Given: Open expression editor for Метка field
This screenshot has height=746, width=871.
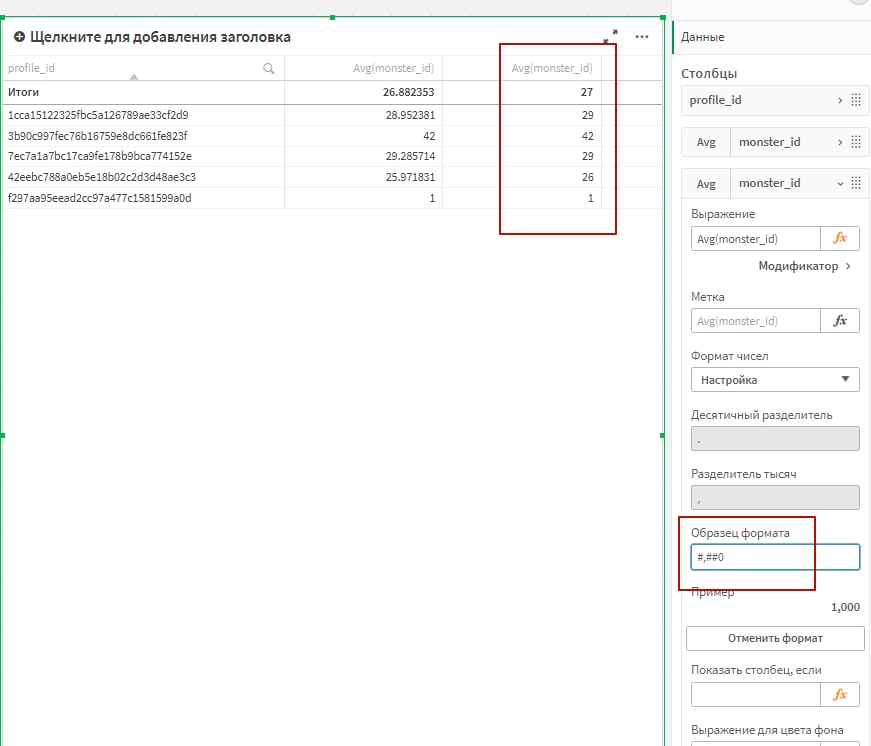Looking at the screenshot, I should 840,321.
